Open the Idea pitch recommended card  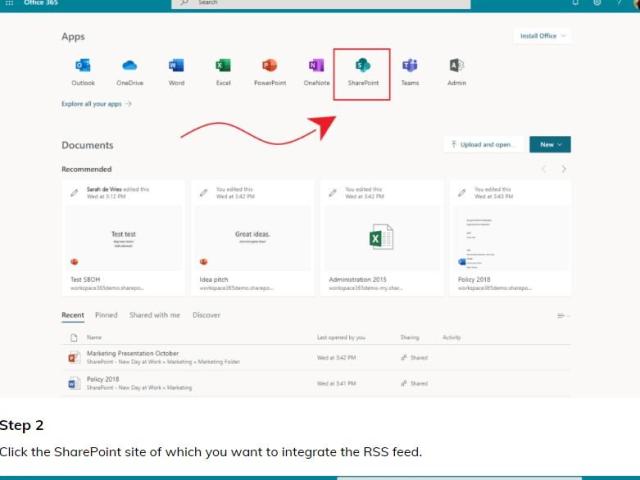pyautogui.click(x=253, y=239)
